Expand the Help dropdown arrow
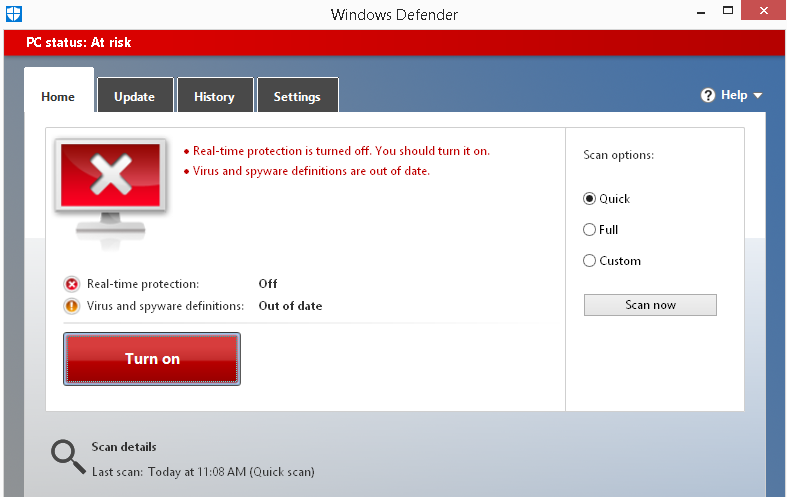The width and height of the screenshot is (787, 497). click(757, 96)
